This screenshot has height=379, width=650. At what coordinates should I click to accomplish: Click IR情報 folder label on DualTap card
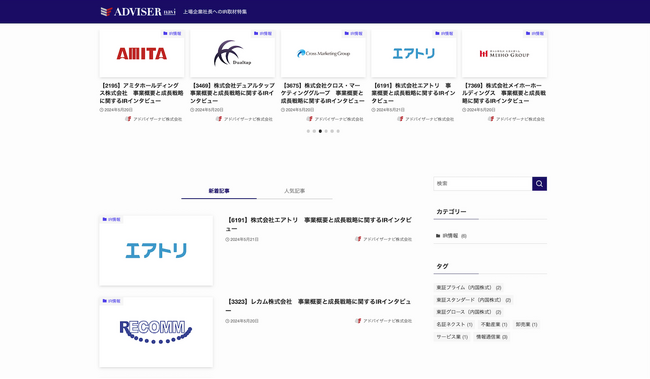click(263, 33)
